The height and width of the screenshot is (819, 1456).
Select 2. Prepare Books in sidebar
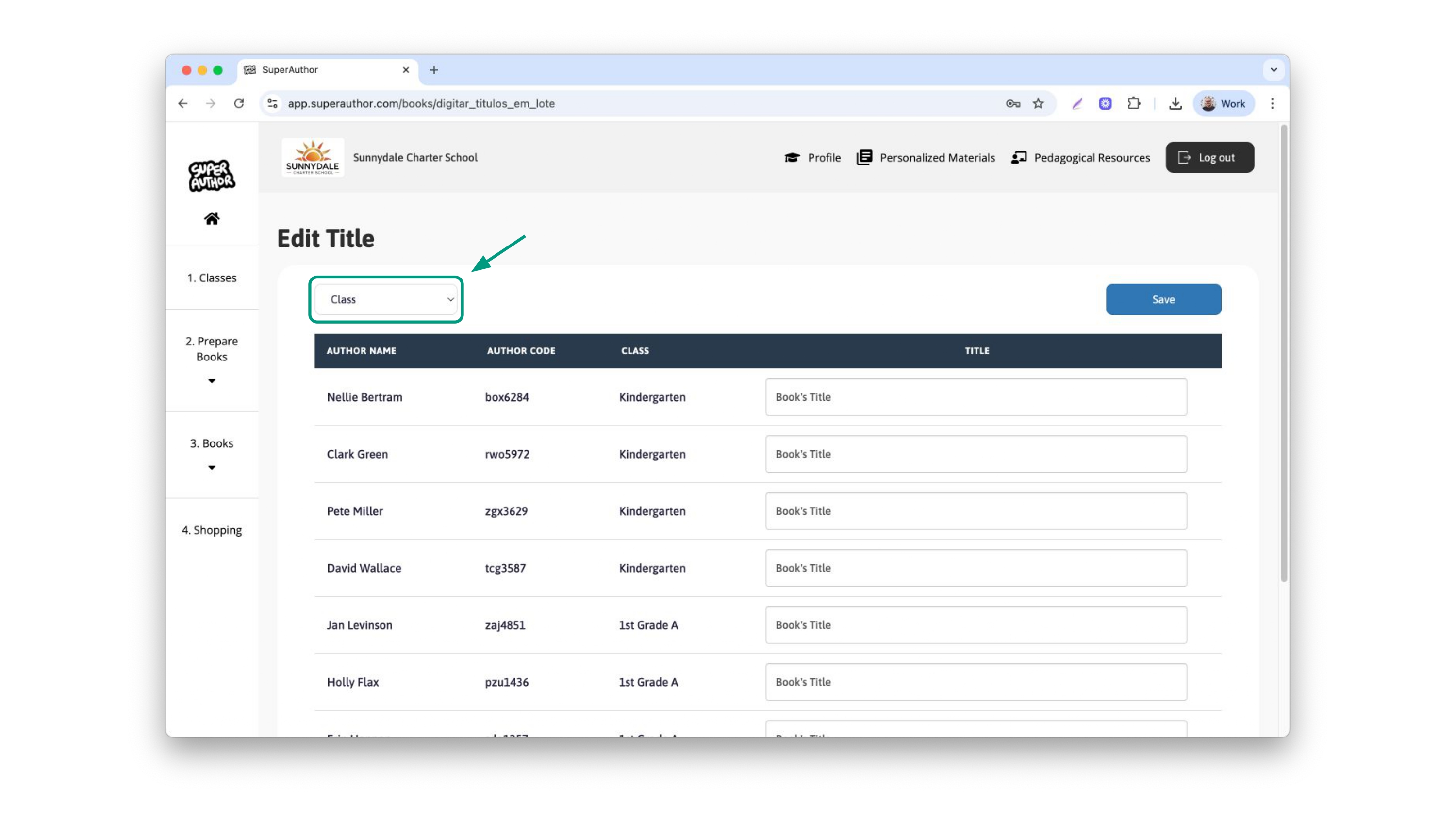pyautogui.click(x=212, y=349)
